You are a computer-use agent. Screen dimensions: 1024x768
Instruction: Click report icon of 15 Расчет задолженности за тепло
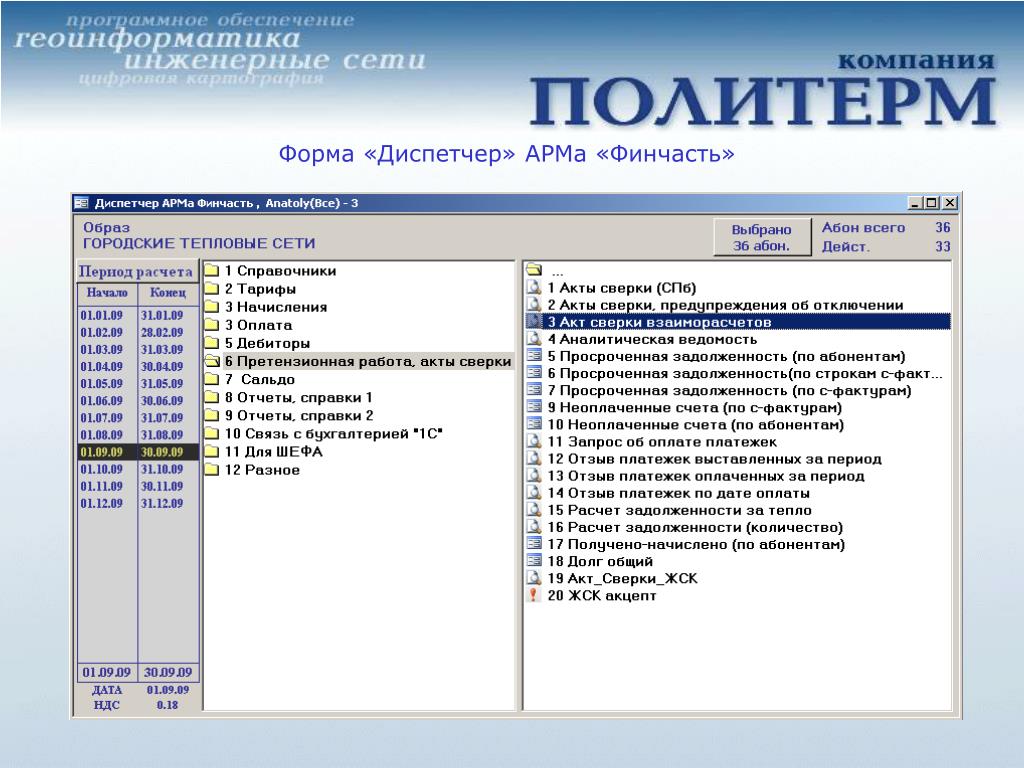[x=534, y=510]
